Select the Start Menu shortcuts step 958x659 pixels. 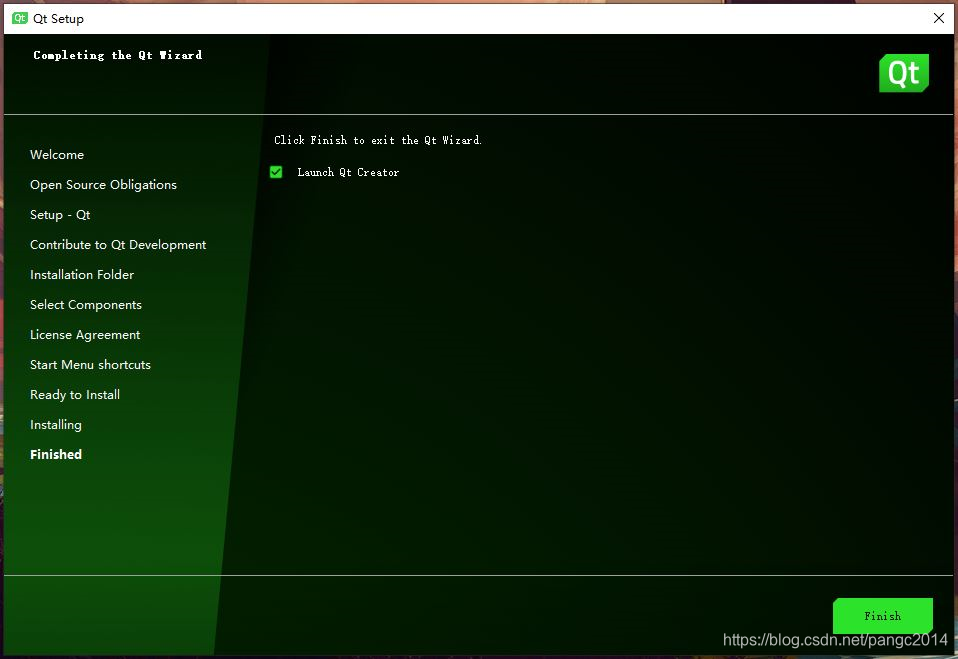click(90, 364)
